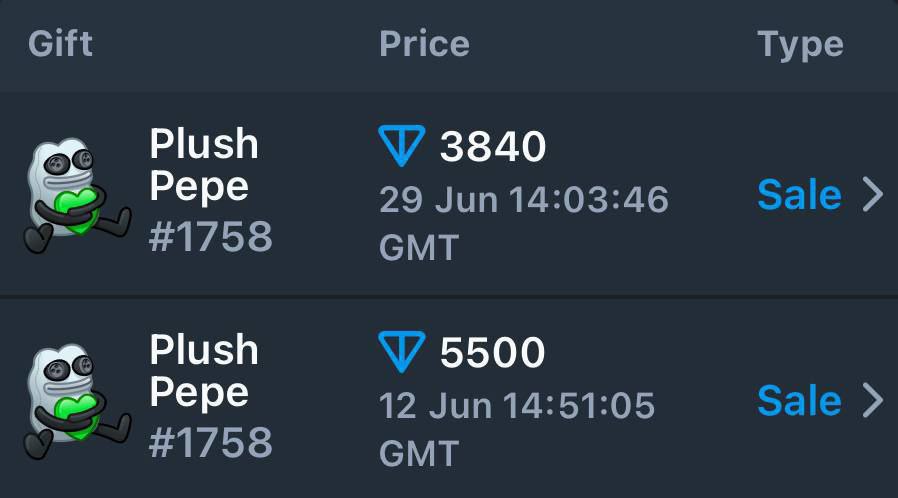Viewport: 898px width, 498px height.
Task: Click the TON icon beside 3840
Action: pos(401,146)
